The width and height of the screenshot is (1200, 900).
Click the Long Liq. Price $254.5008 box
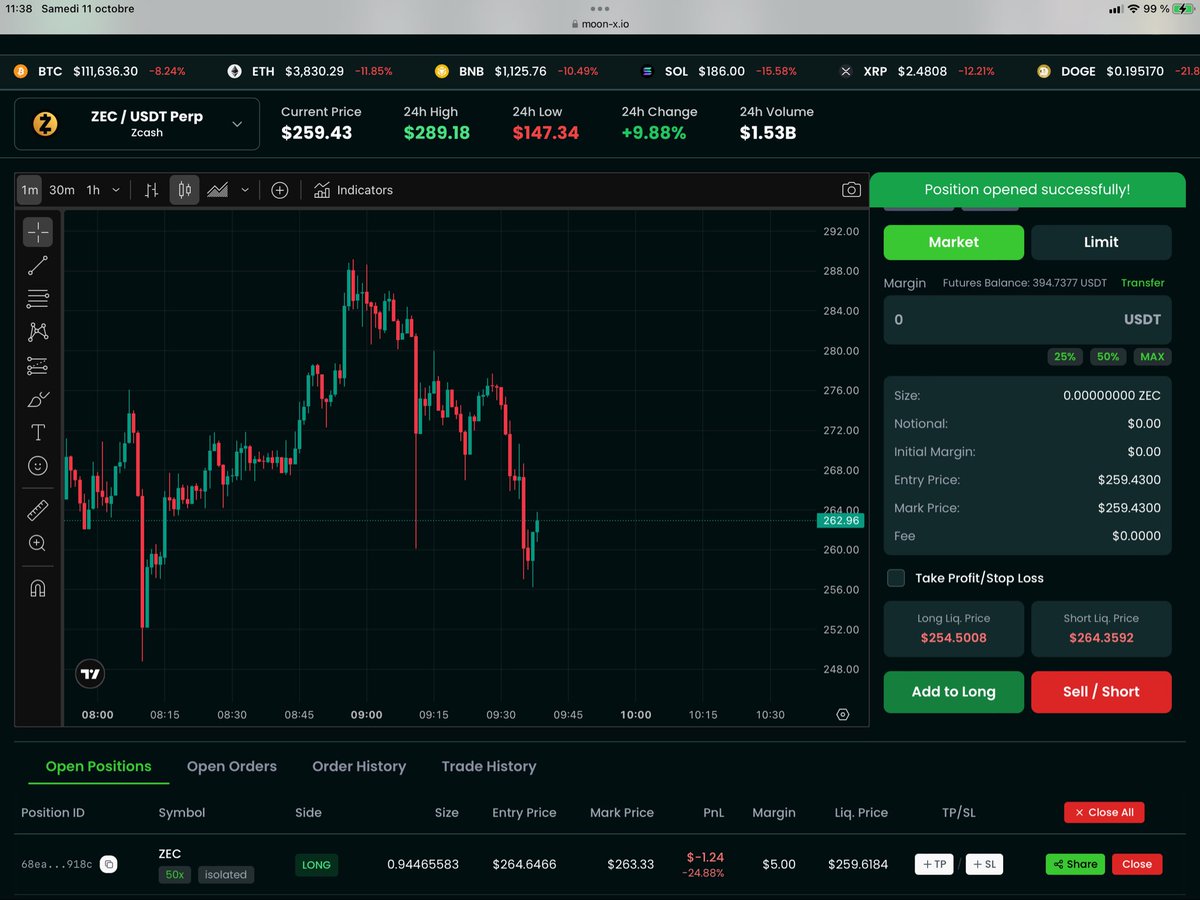(954, 628)
